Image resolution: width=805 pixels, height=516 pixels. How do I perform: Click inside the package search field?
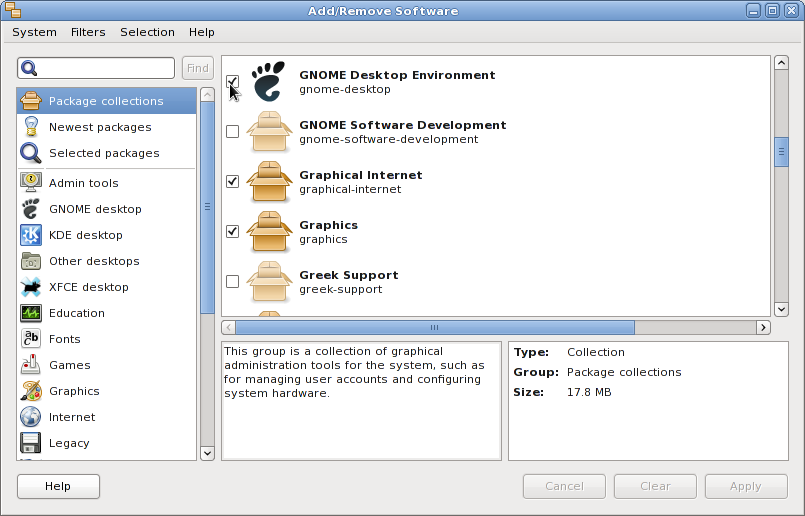pos(96,68)
